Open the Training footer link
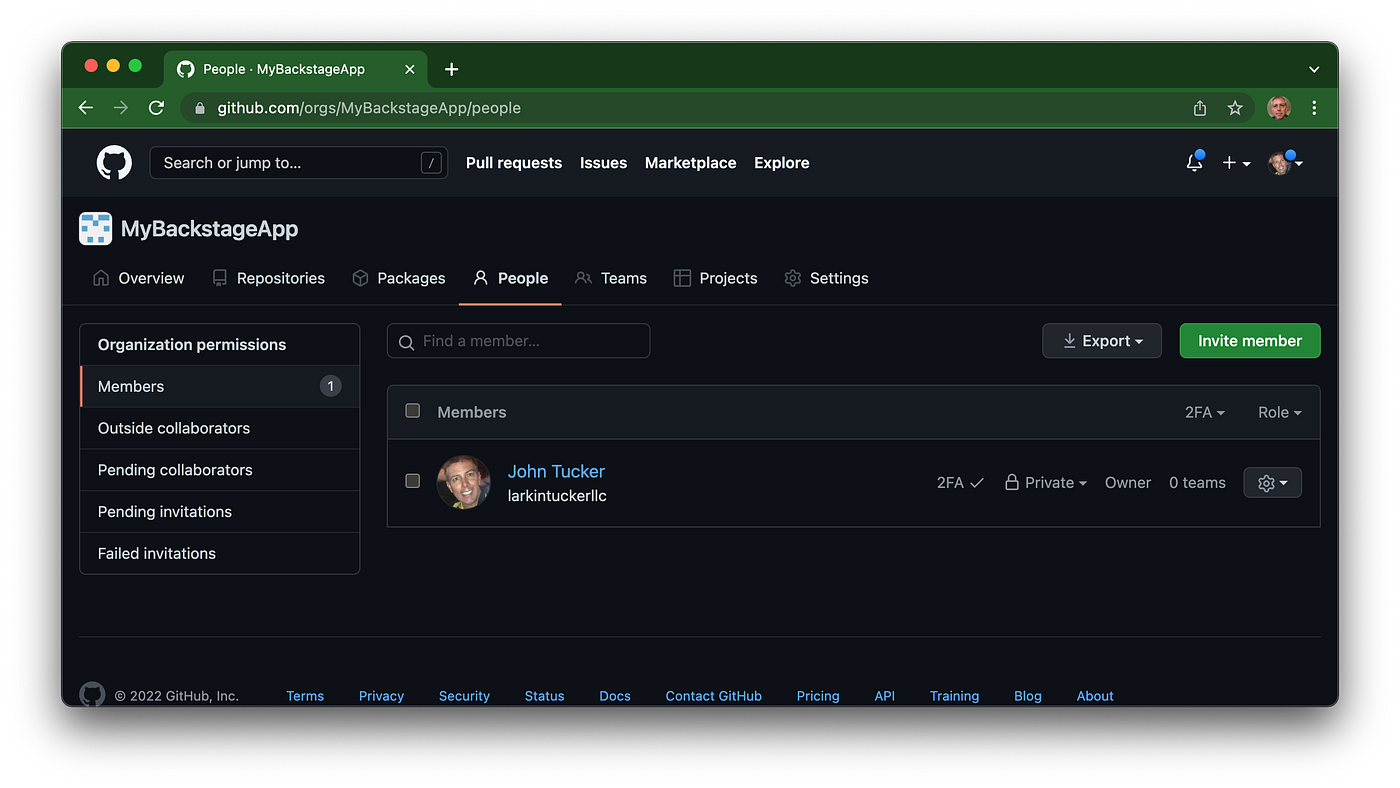 [954, 696]
